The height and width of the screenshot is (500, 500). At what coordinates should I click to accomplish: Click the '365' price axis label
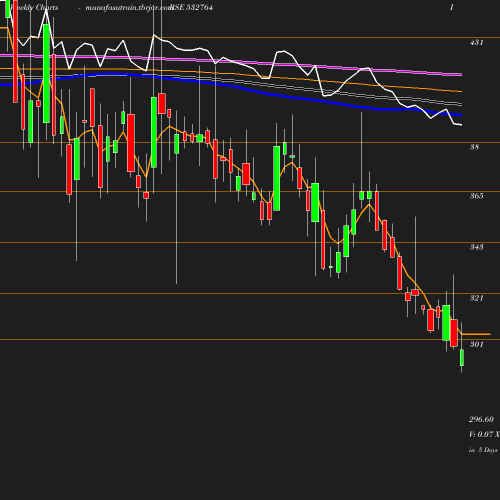coord(476,196)
